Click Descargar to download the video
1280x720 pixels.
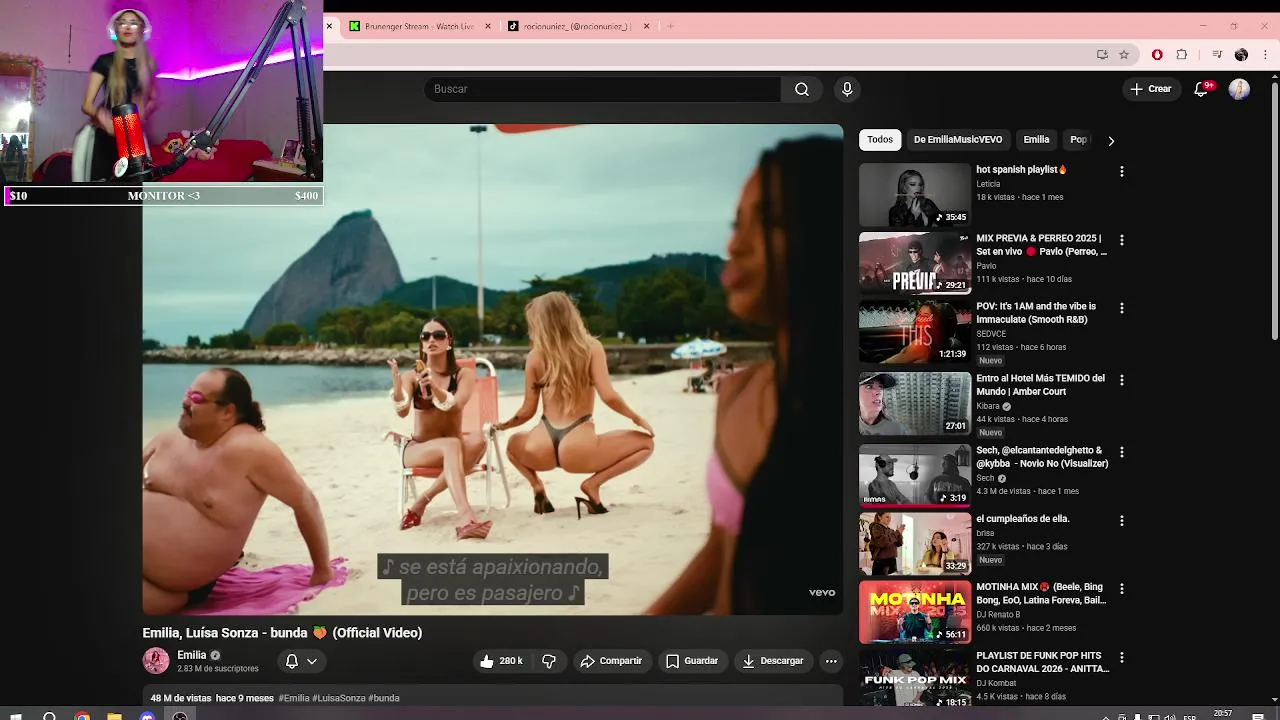[772, 661]
